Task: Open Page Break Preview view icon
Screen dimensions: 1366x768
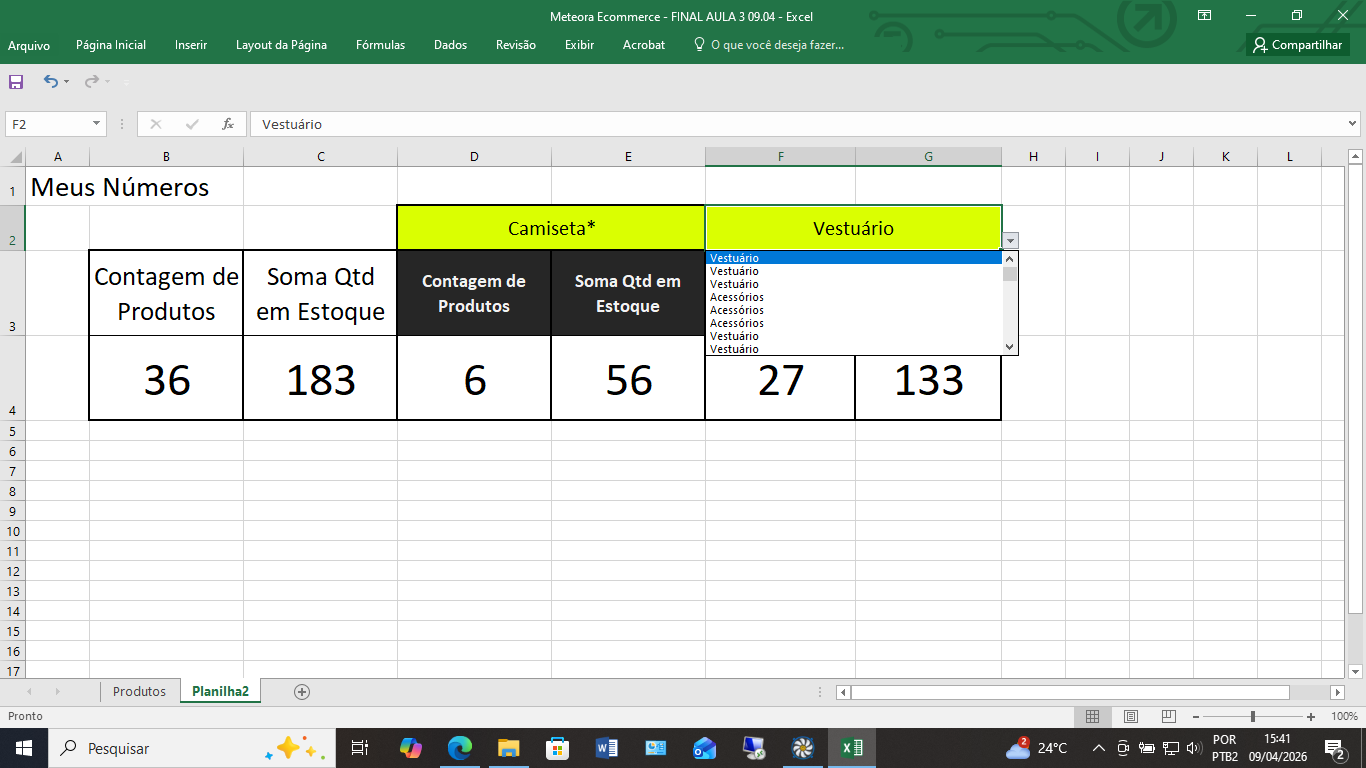Action: 1168,716
